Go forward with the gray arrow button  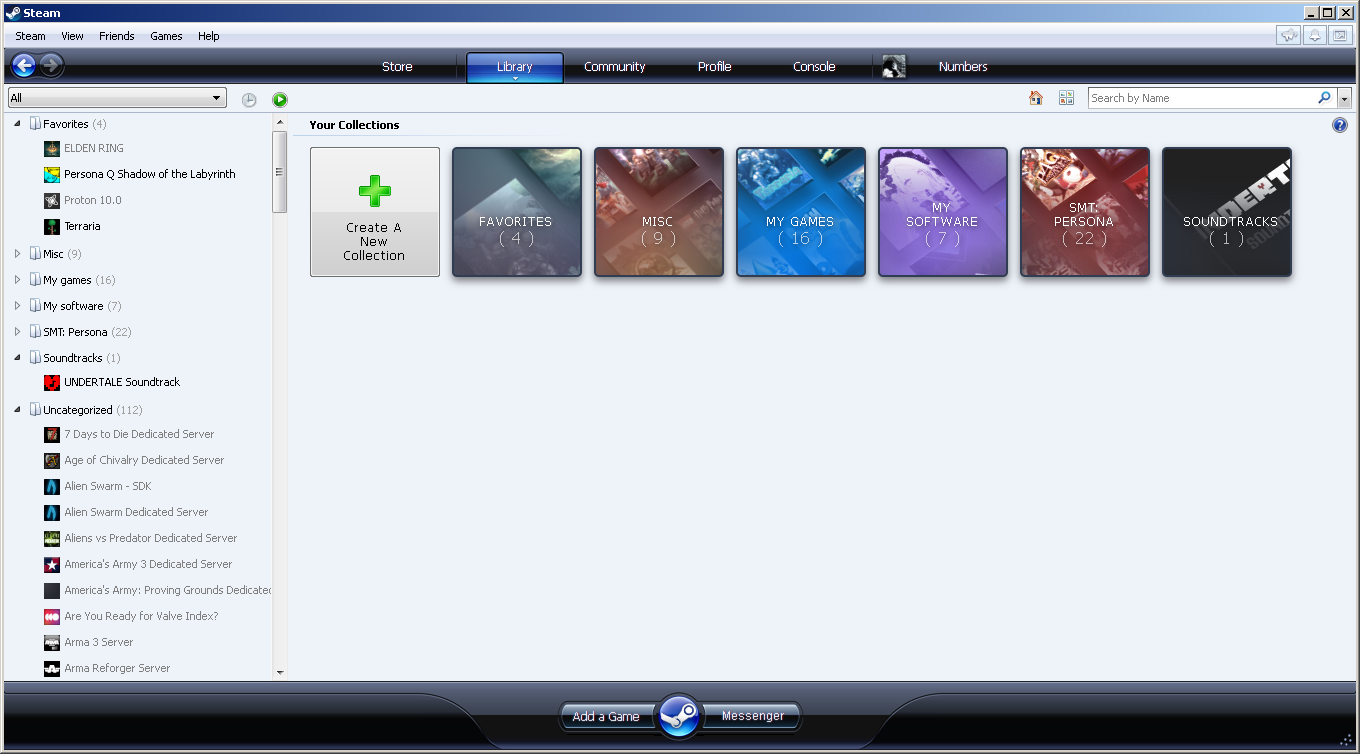tap(51, 66)
